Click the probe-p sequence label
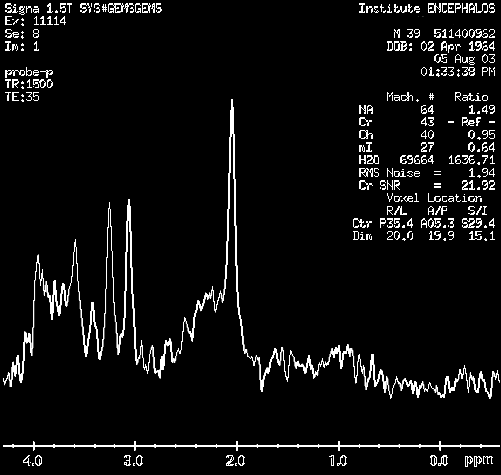The image size is (501, 475). (29, 72)
